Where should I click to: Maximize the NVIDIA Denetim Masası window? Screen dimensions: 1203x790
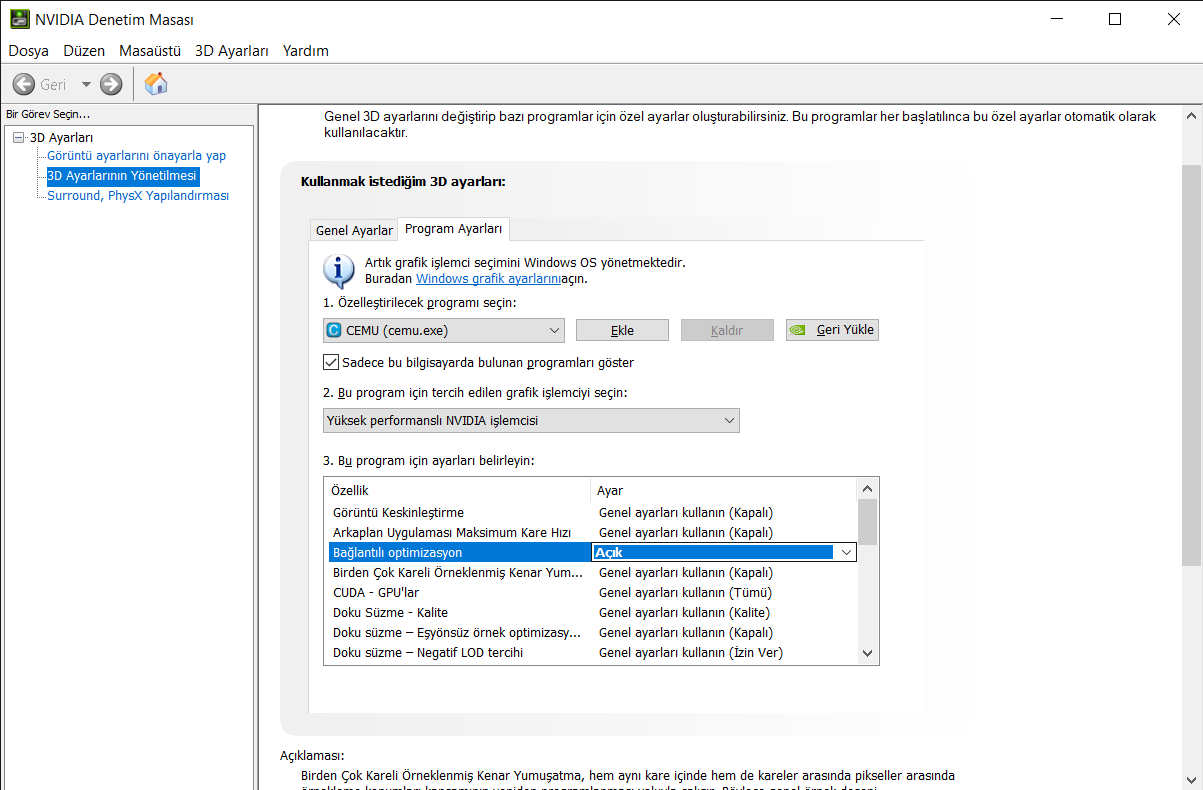pyautogui.click(x=1115, y=19)
